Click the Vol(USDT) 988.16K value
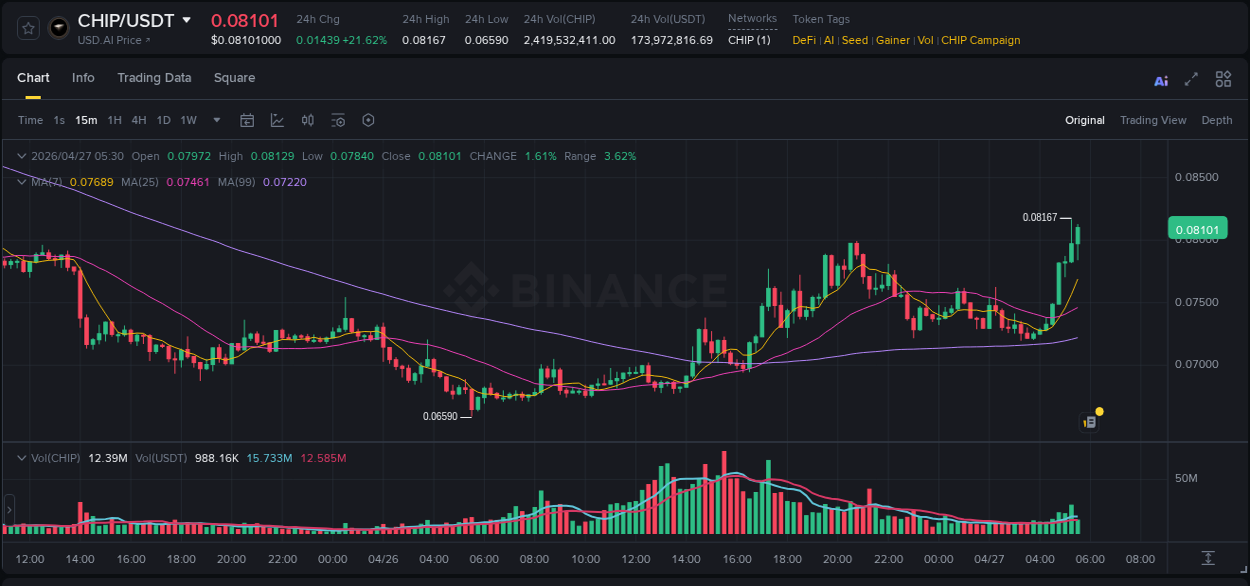This screenshot has height=586, width=1250. [x=215, y=458]
